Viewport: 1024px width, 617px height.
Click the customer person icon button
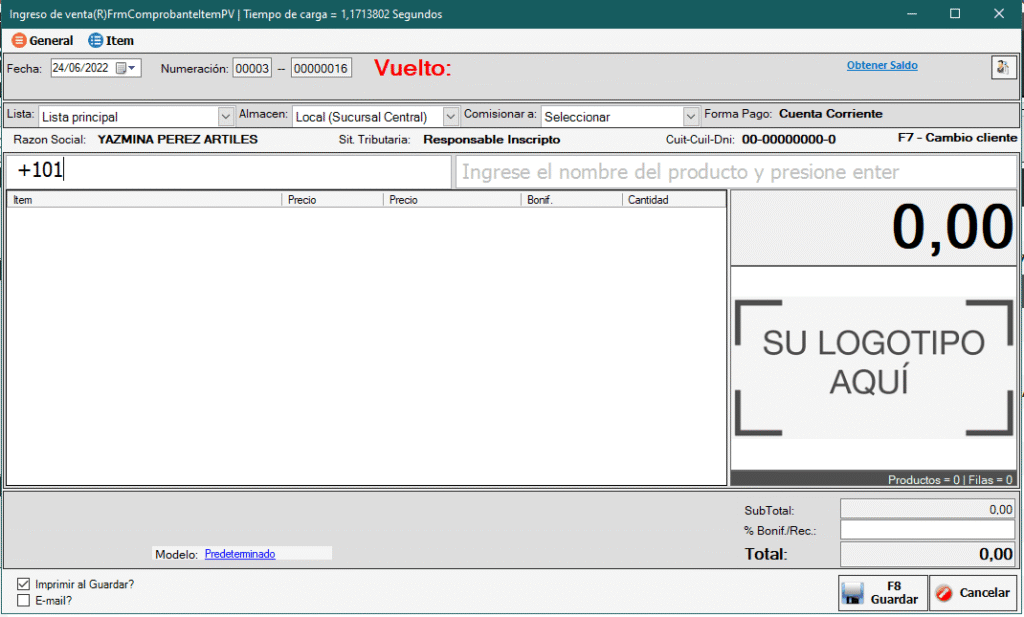1002,67
